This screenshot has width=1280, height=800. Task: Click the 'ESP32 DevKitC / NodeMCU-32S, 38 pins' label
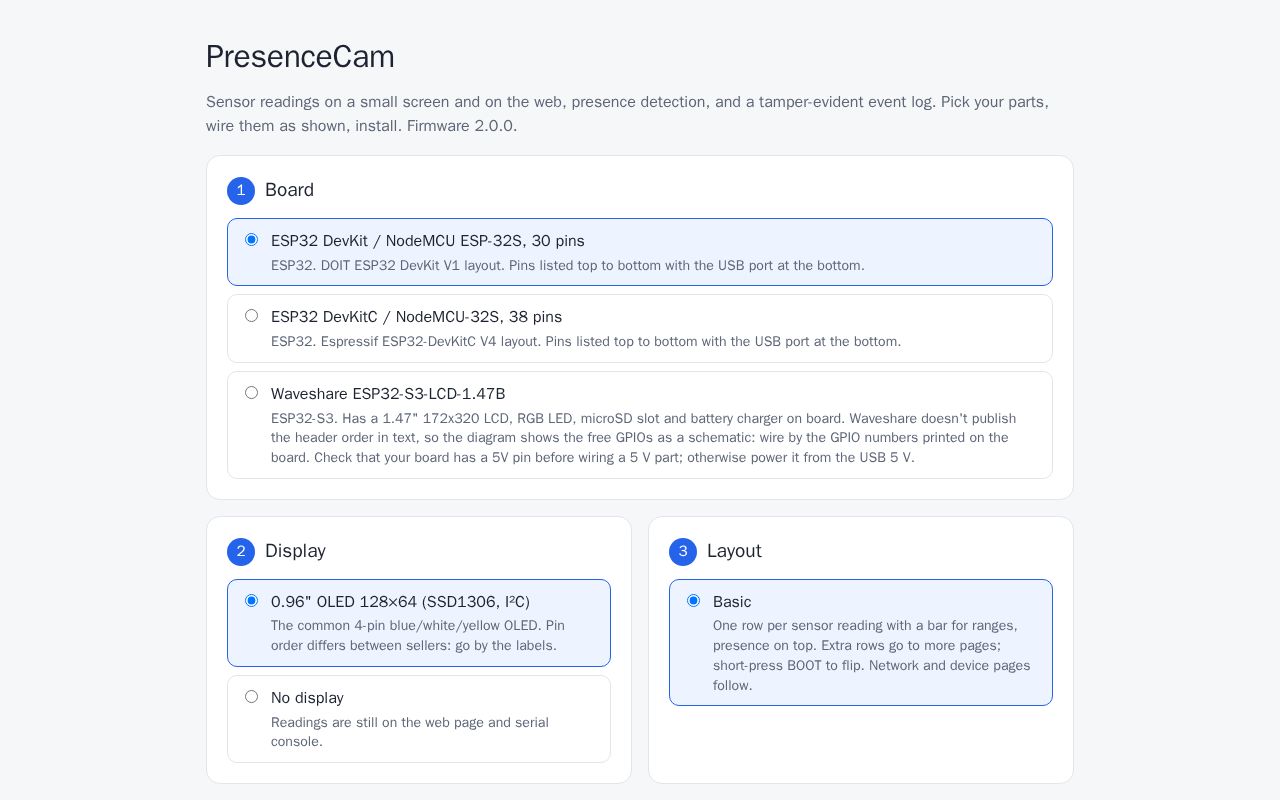[x=416, y=317]
